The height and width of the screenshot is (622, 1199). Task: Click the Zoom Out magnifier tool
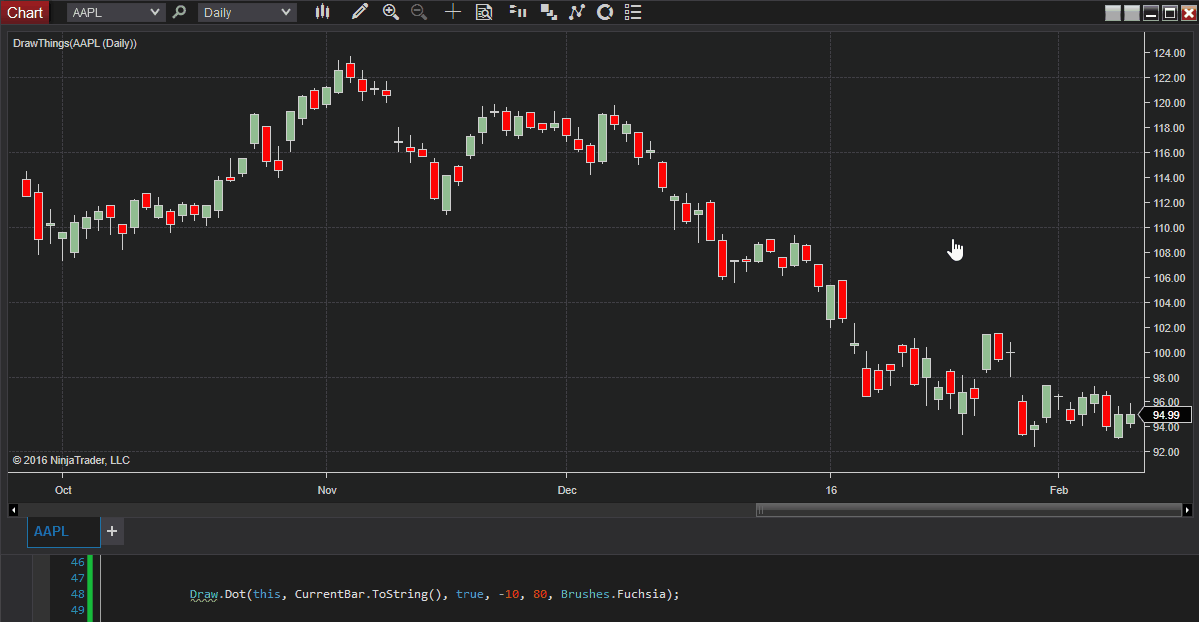tap(419, 11)
